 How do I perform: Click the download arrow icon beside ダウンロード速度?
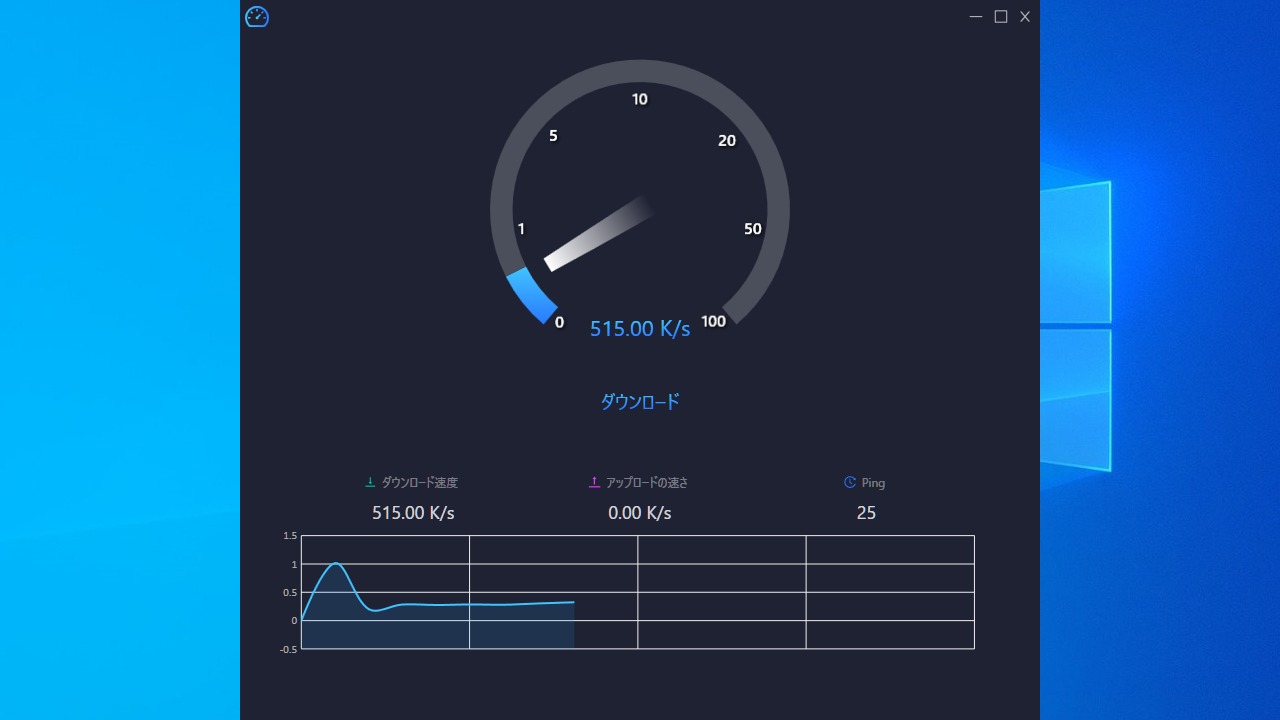(370, 482)
